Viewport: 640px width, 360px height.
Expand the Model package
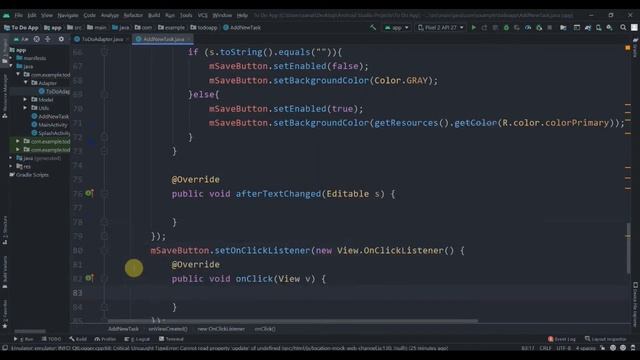coord(26,100)
